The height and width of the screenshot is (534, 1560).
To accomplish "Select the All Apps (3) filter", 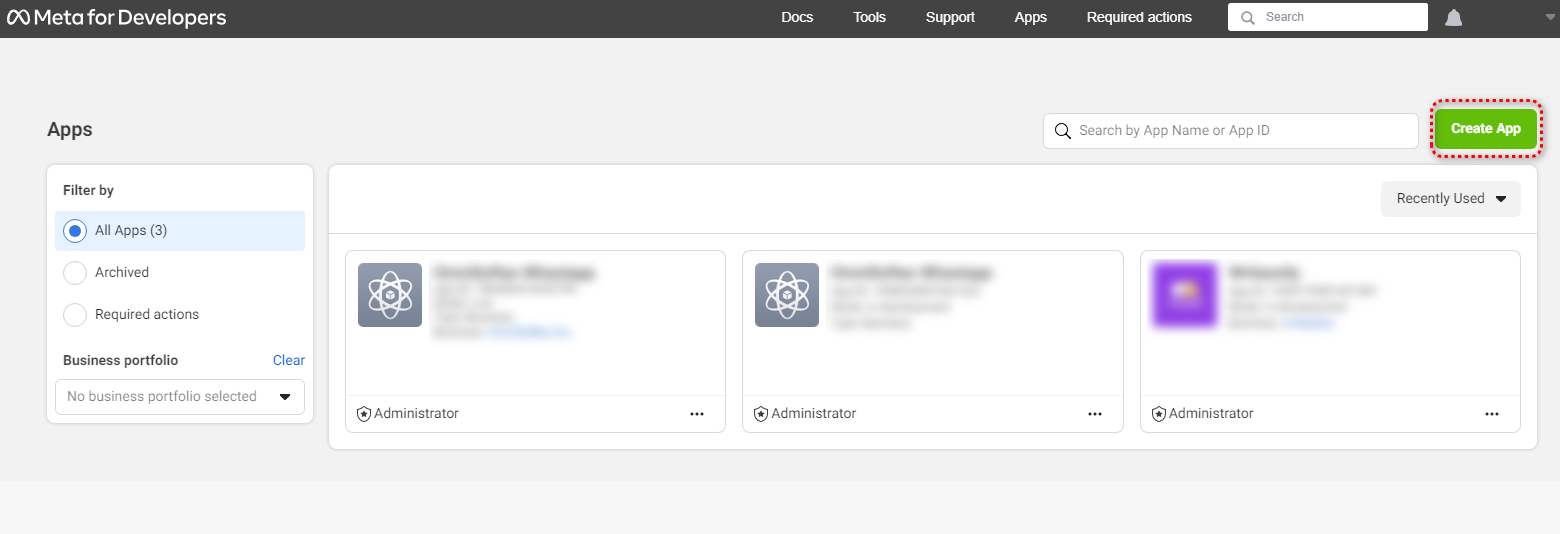I will (75, 231).
